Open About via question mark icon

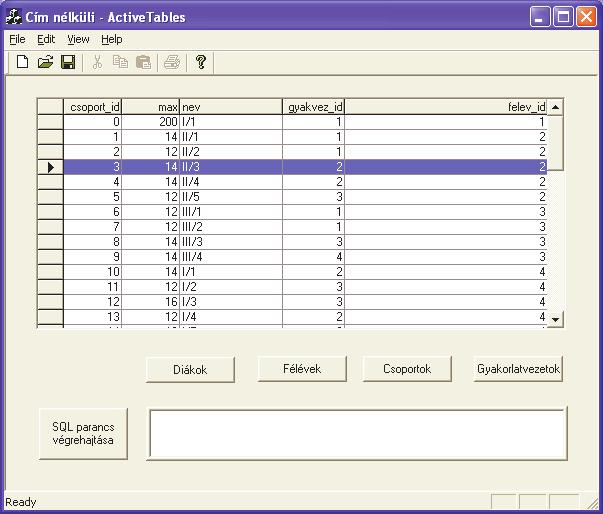click(x=201, y=62)
